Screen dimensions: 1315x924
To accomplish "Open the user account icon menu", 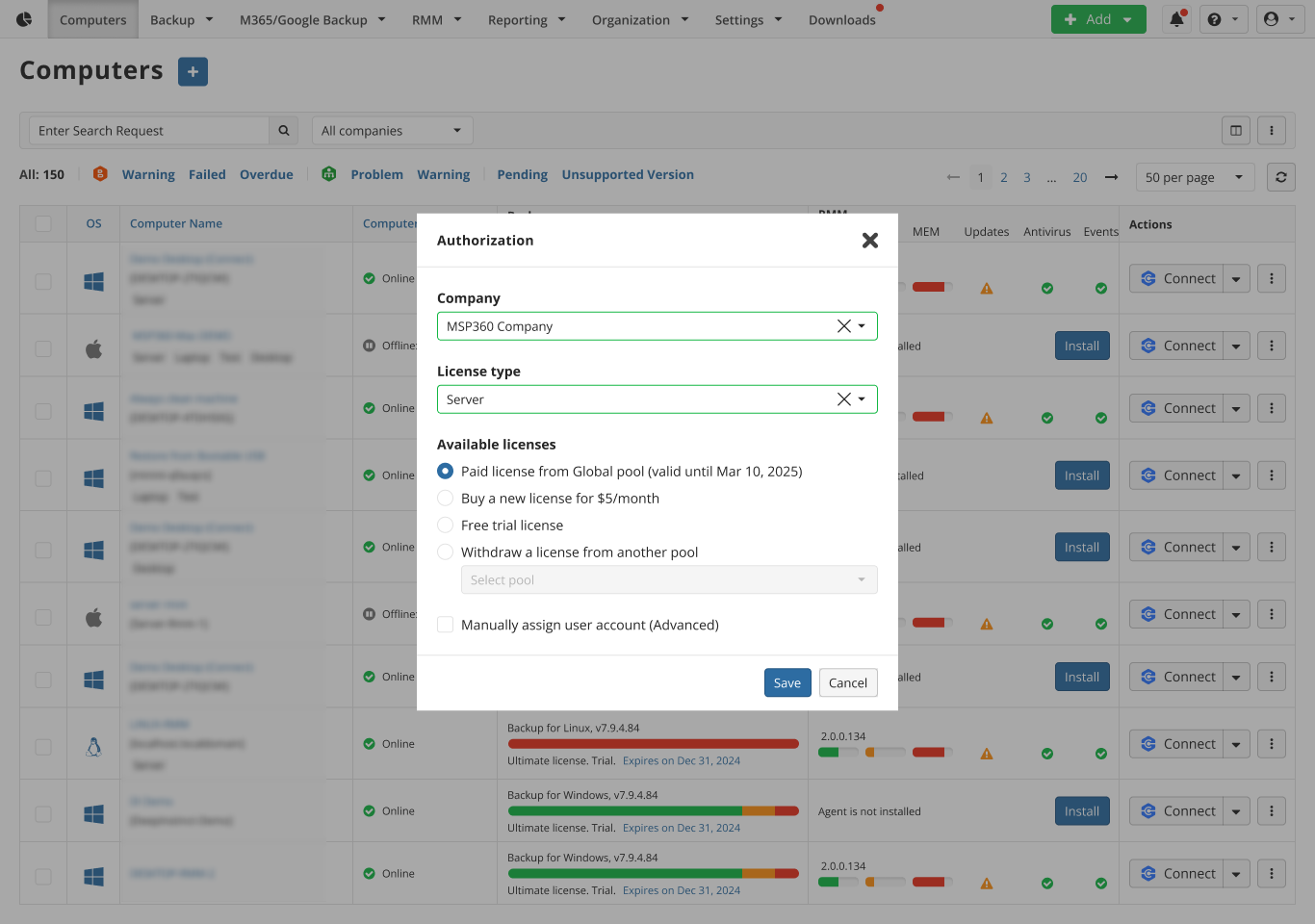I will (x=1280, y=19).
